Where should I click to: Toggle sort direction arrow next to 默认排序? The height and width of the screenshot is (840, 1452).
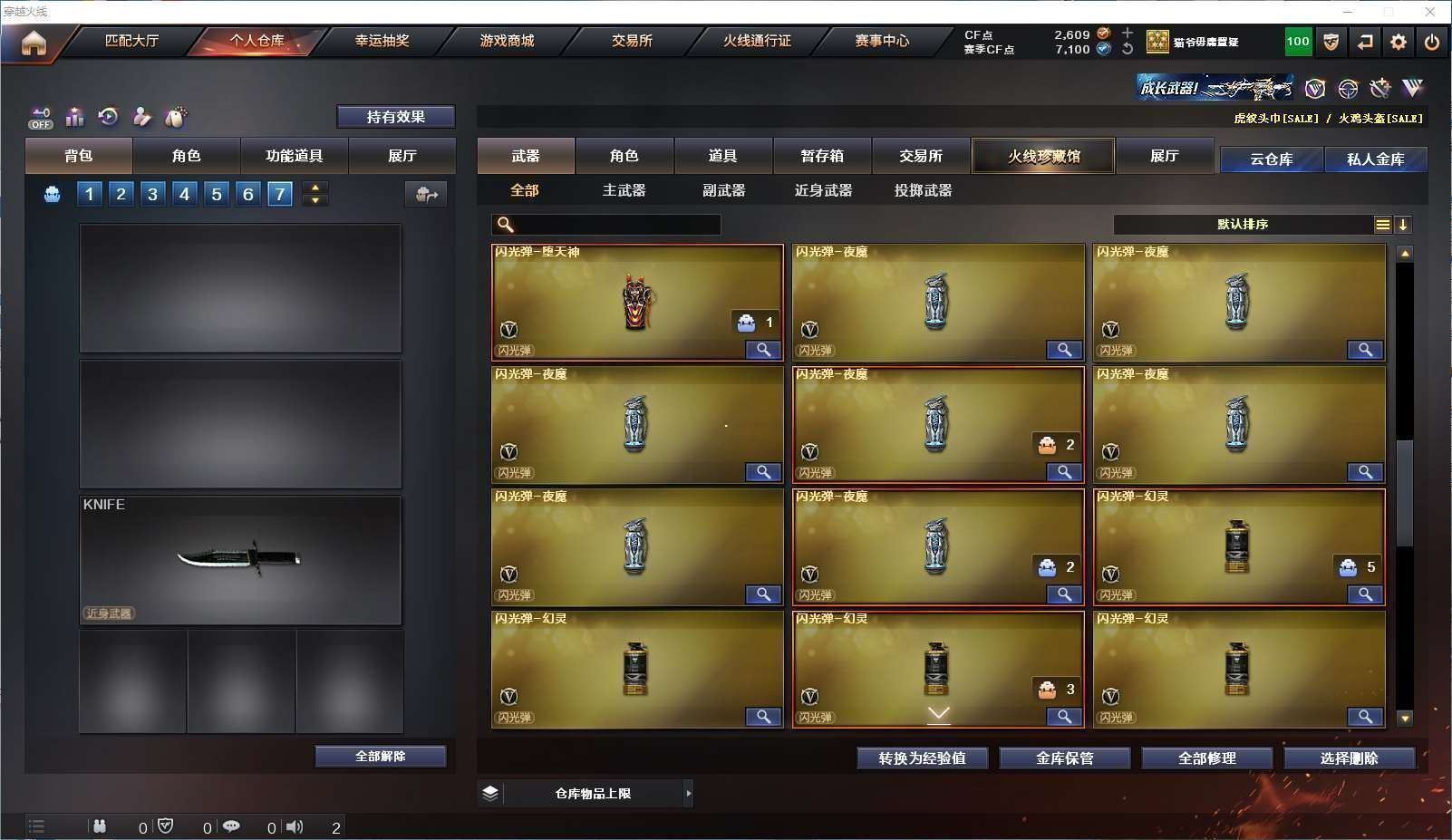coord(1402,225)
